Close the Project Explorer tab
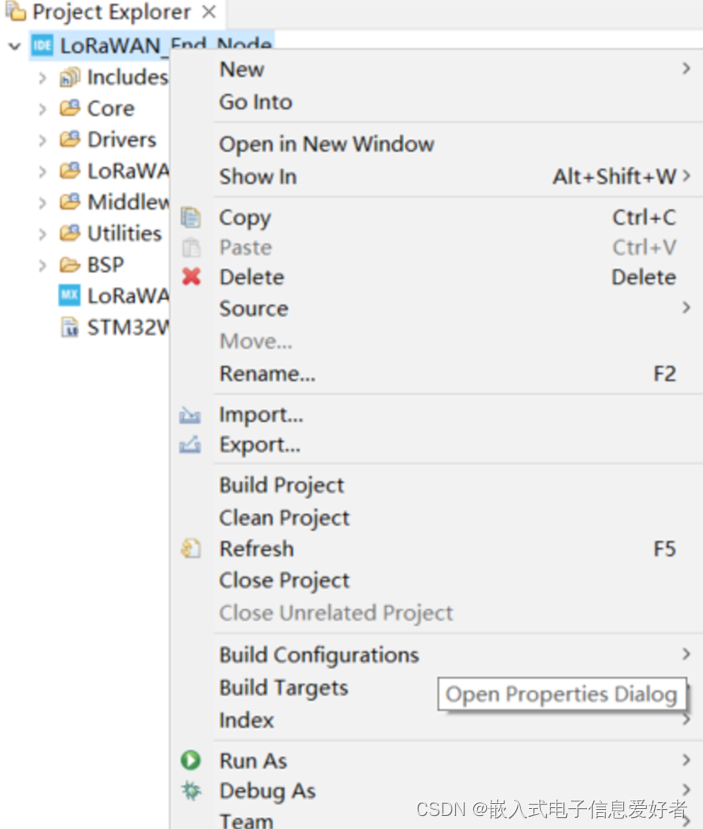The height and width of the screenshot is (829, 703). pos(209,12)
